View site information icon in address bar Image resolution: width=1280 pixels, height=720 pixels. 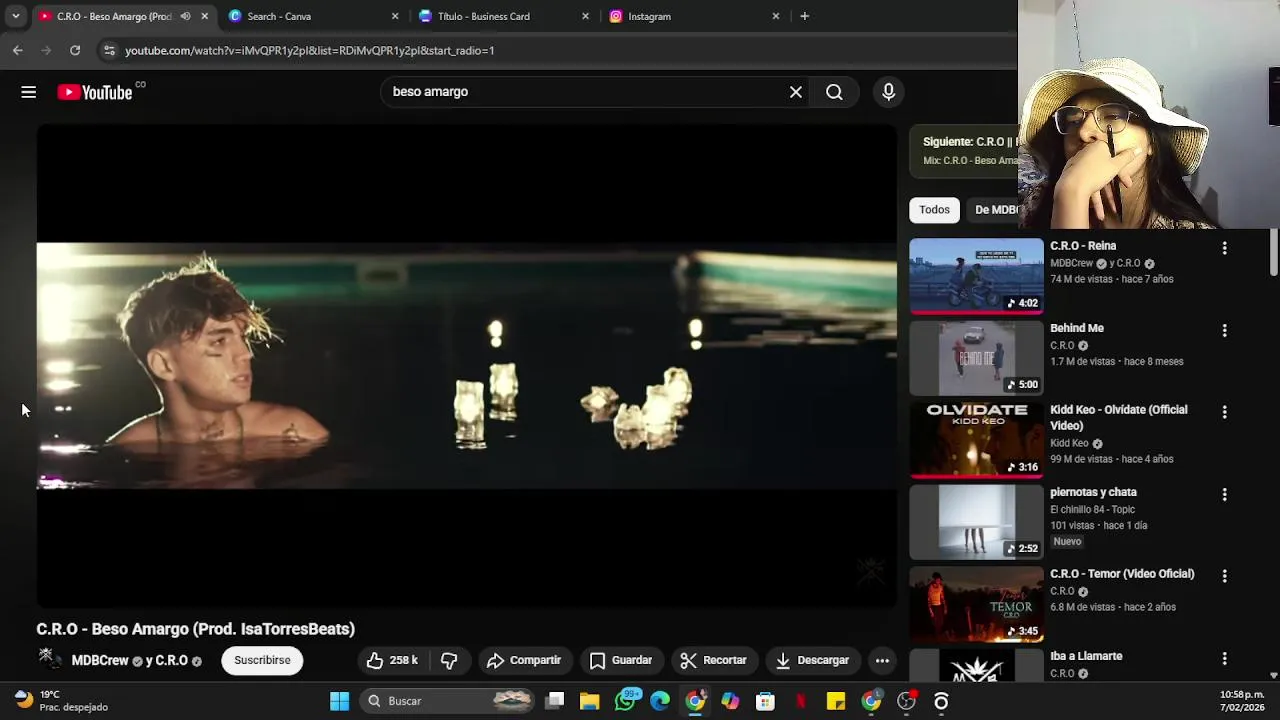click(109, 50)
